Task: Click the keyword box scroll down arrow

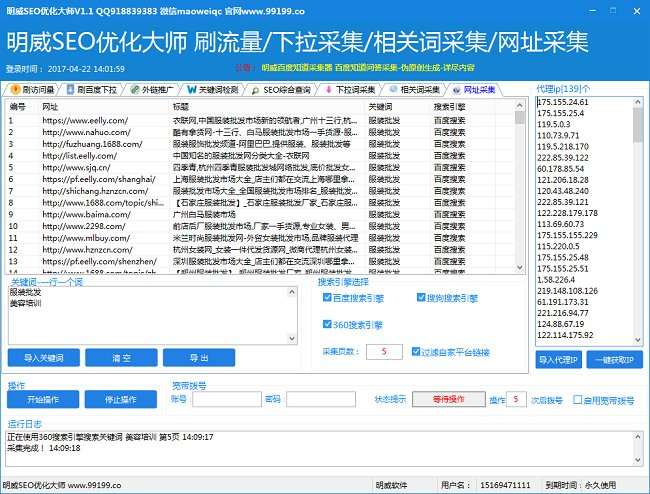Action: pos(292,338)
